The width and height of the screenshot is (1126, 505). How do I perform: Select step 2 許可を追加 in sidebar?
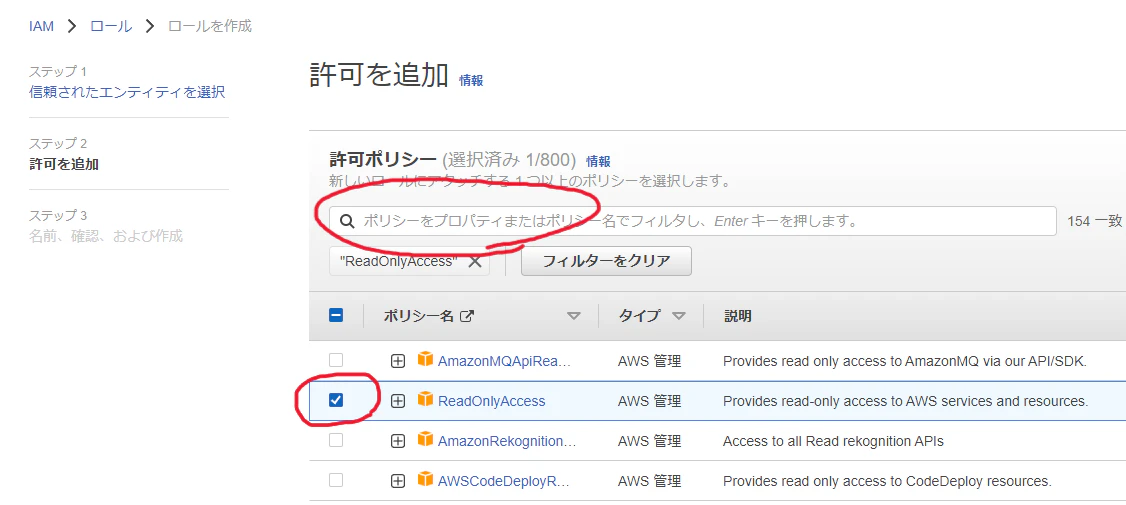click(x=64, y=164)
